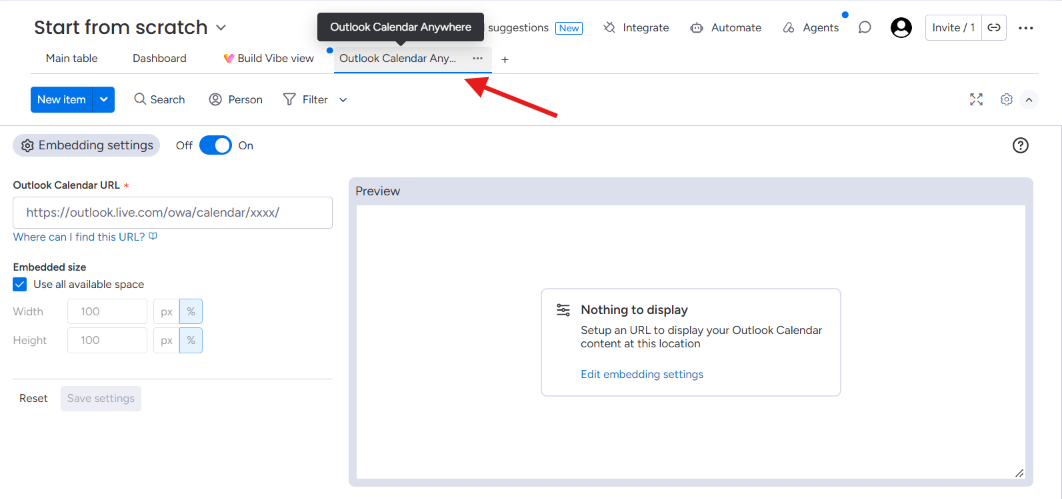This screenshot has height=499, width=1062.
Task: Open the Build Vibe view tab
Action: (269, 58)
